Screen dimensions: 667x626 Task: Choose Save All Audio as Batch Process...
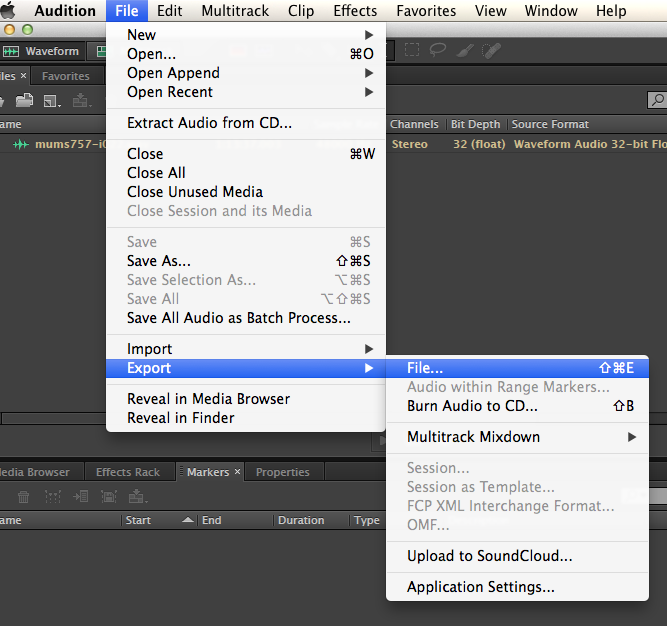click(x=246, y=318)
